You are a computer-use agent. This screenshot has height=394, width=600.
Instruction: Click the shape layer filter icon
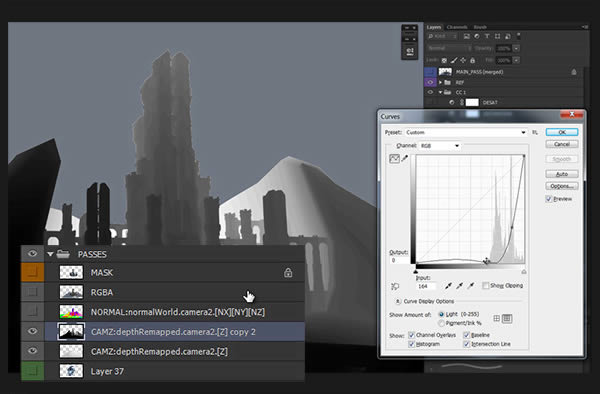(497, 36)
